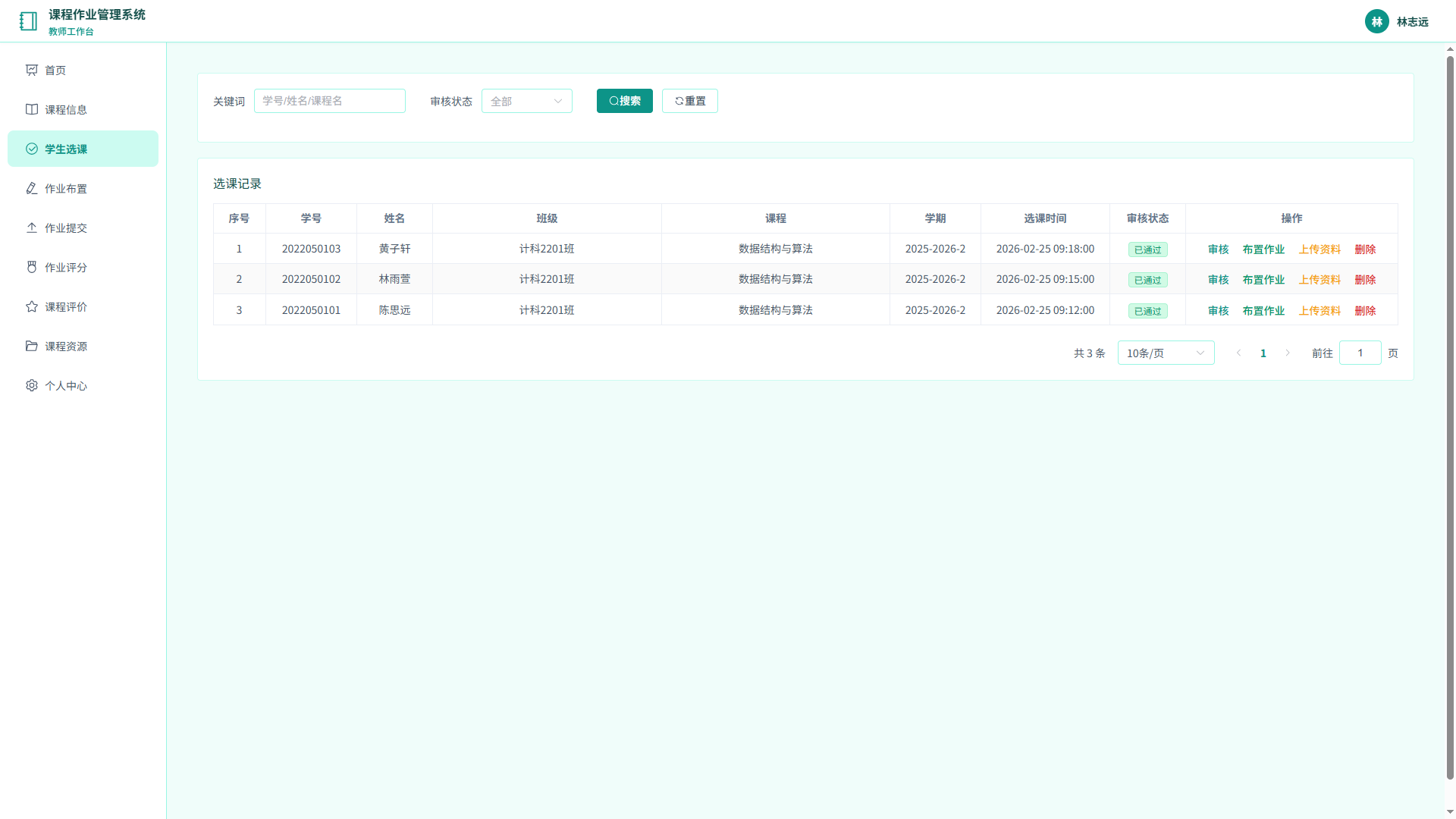Click the 个人中心 gear icon

pyautogui.click(x=32, y=385)
